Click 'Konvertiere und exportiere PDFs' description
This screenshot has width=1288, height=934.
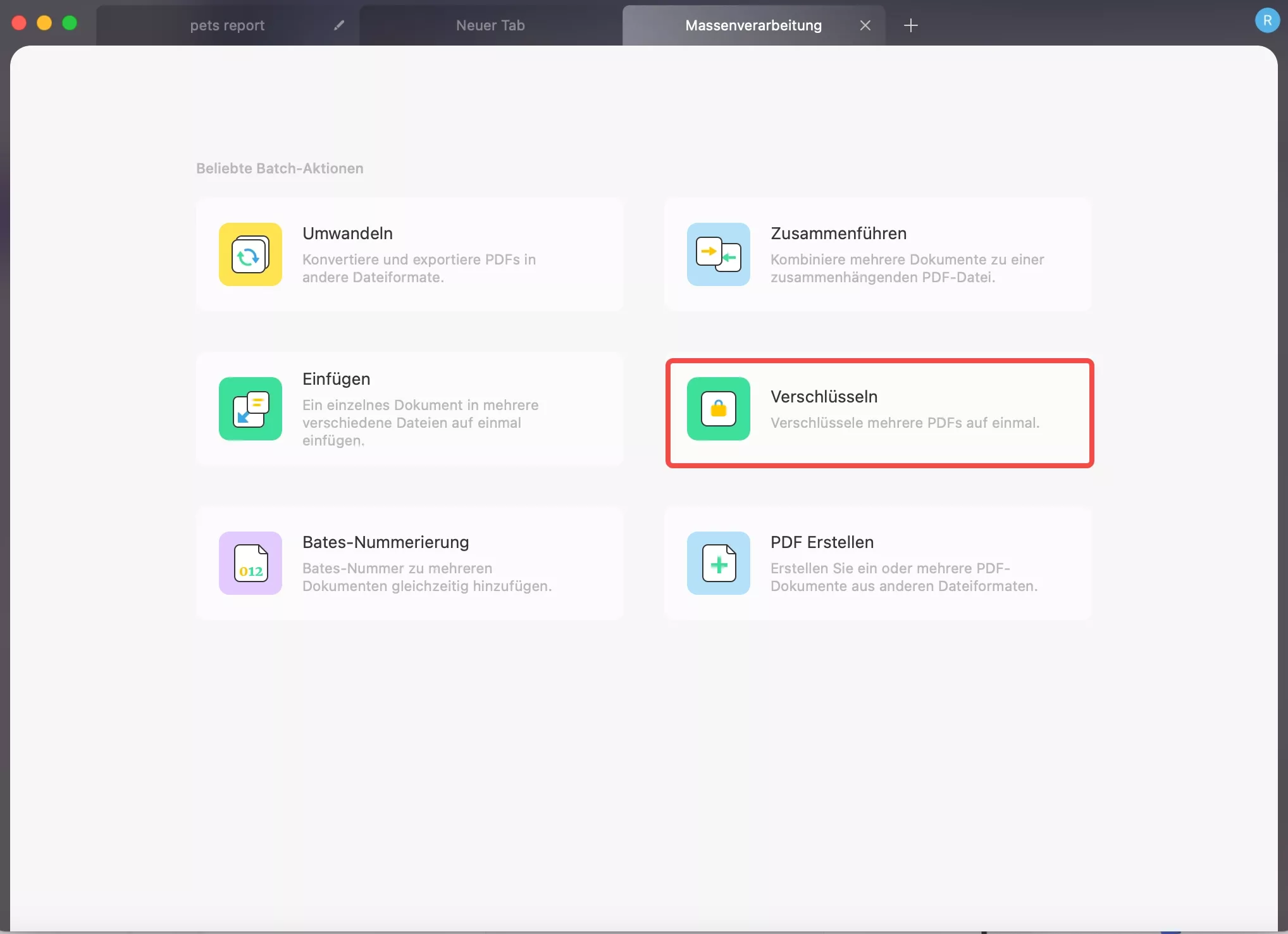[x=419, y=268]
